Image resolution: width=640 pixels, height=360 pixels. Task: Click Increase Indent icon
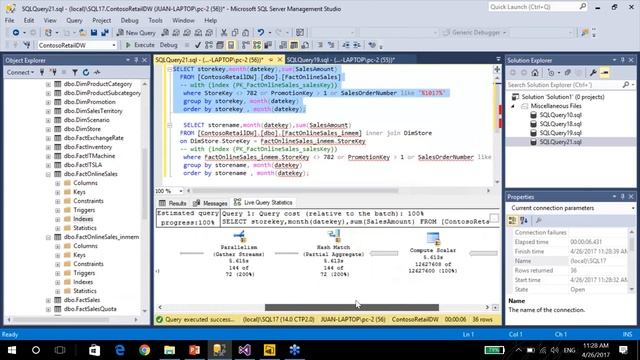coord(357,45)
